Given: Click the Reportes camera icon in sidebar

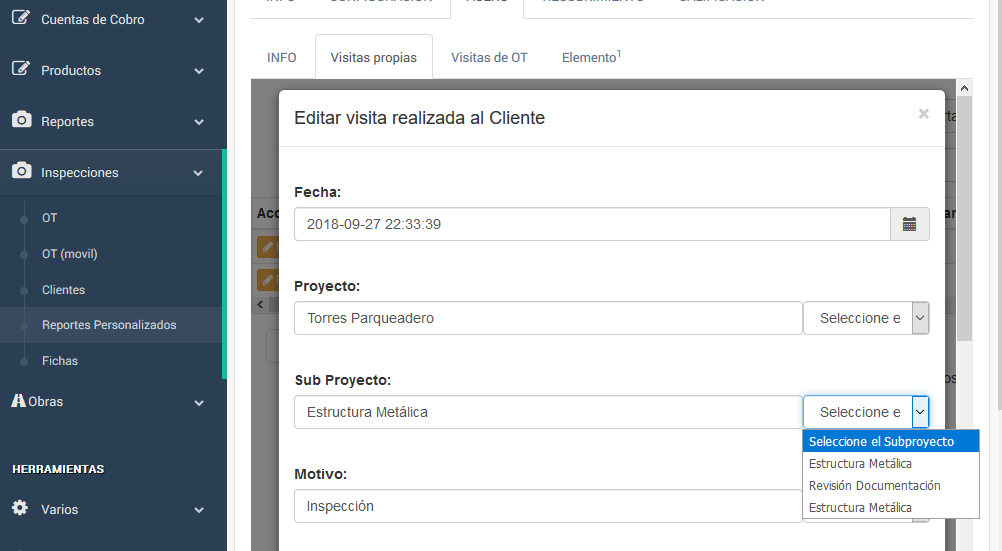Looking at the screenshot, I should click(x=21, y=120).
